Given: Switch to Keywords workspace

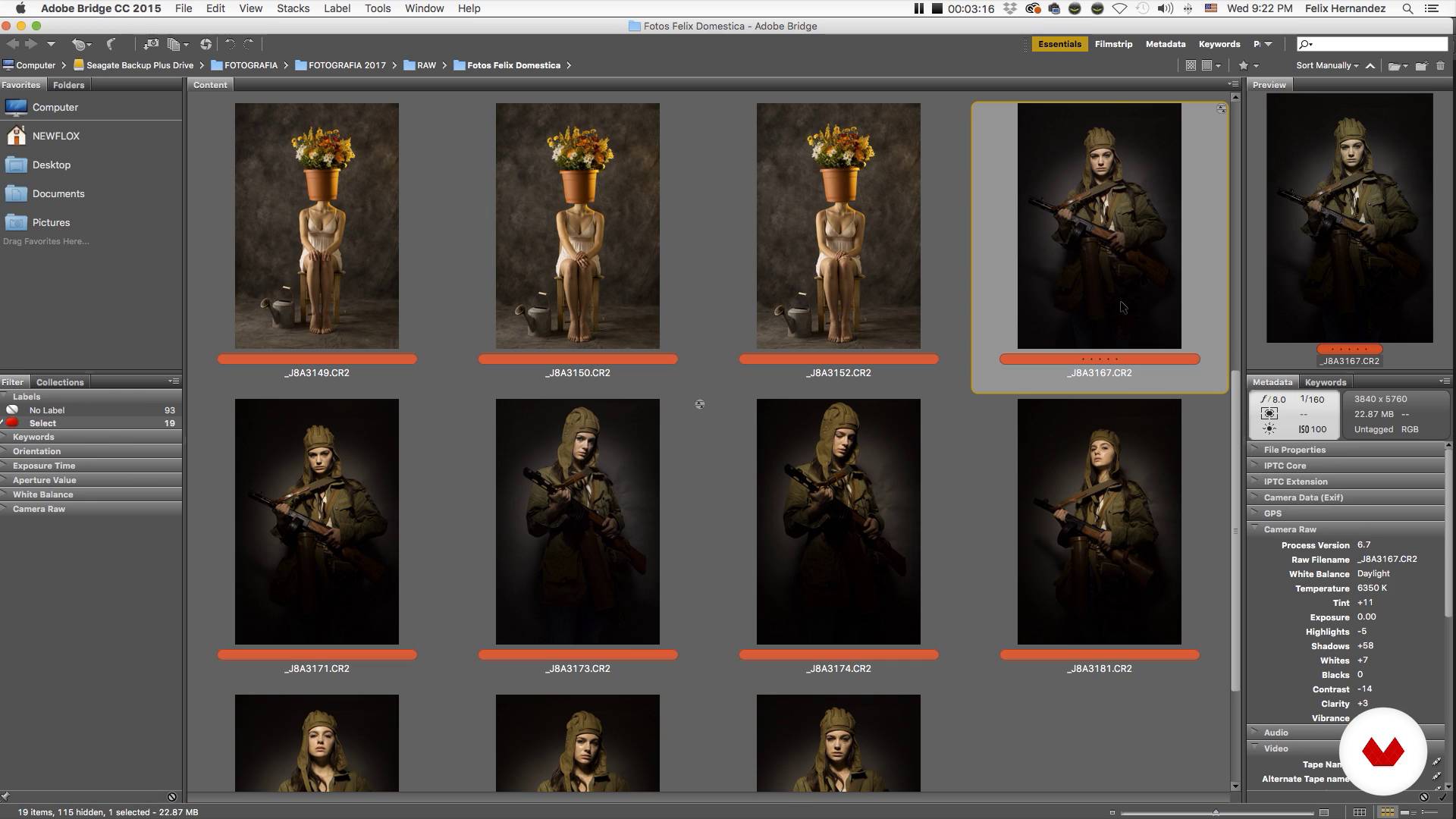Looking at the screenshot, I should pos(1219,44).
